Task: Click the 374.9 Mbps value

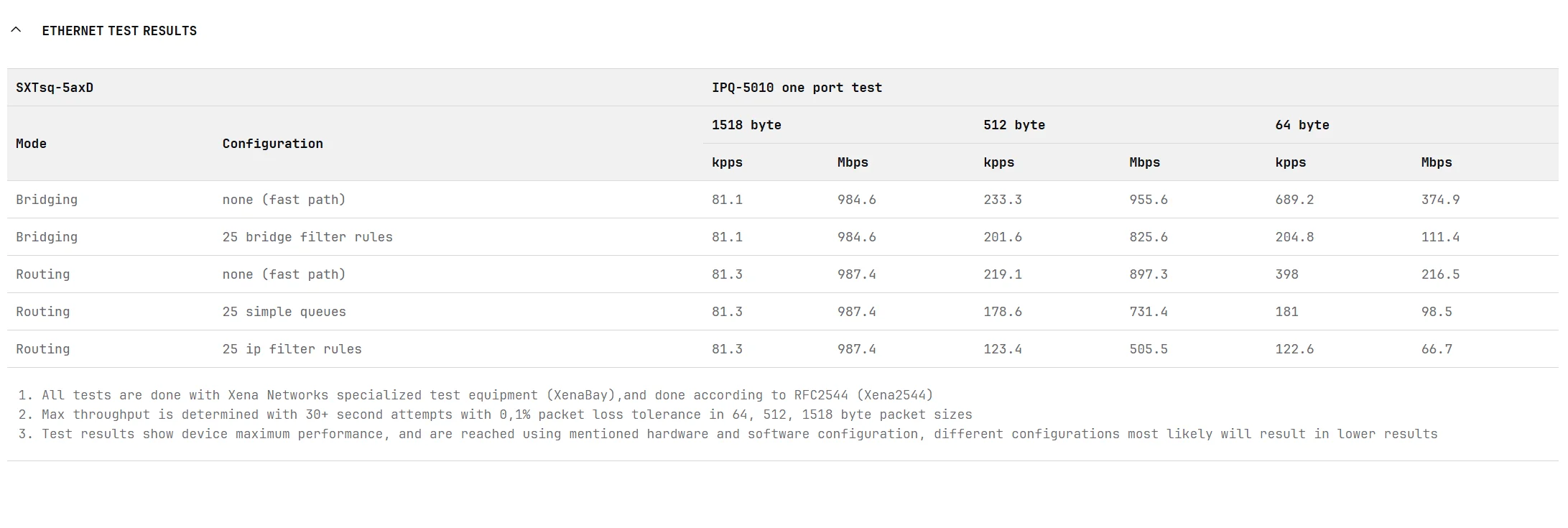Action: pos(1440,200)
